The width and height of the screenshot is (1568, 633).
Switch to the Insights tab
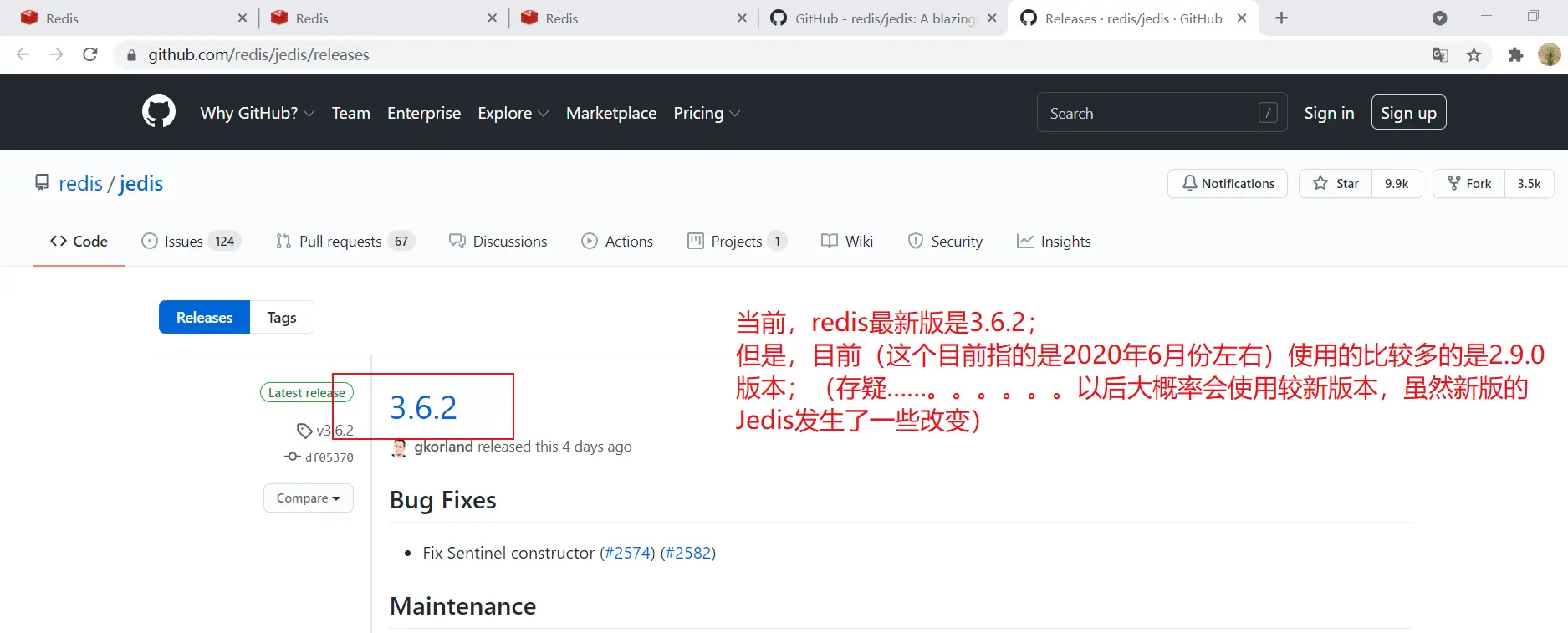pyautogui.click(x=1054, y=241)
